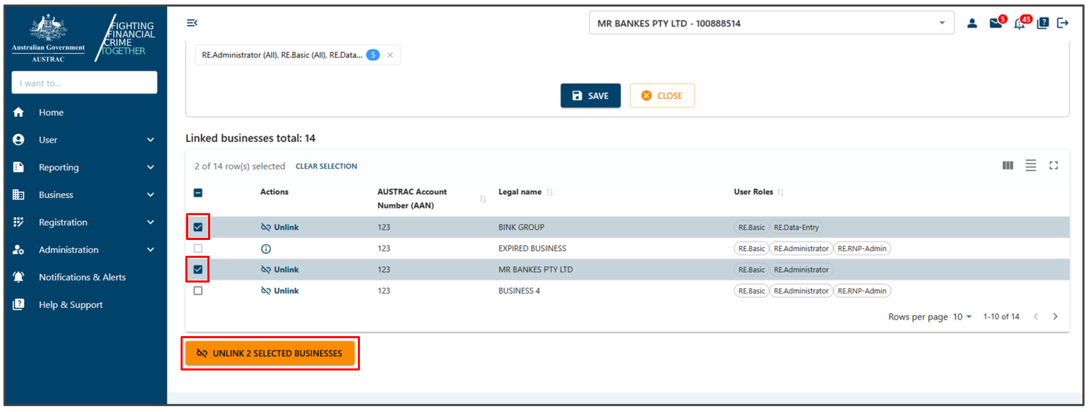Viewport: 1090px width, 412px height.
Task: Uncheck the MR BANKES PTY LTD row checkbox
Action: [x=197, y=270]
